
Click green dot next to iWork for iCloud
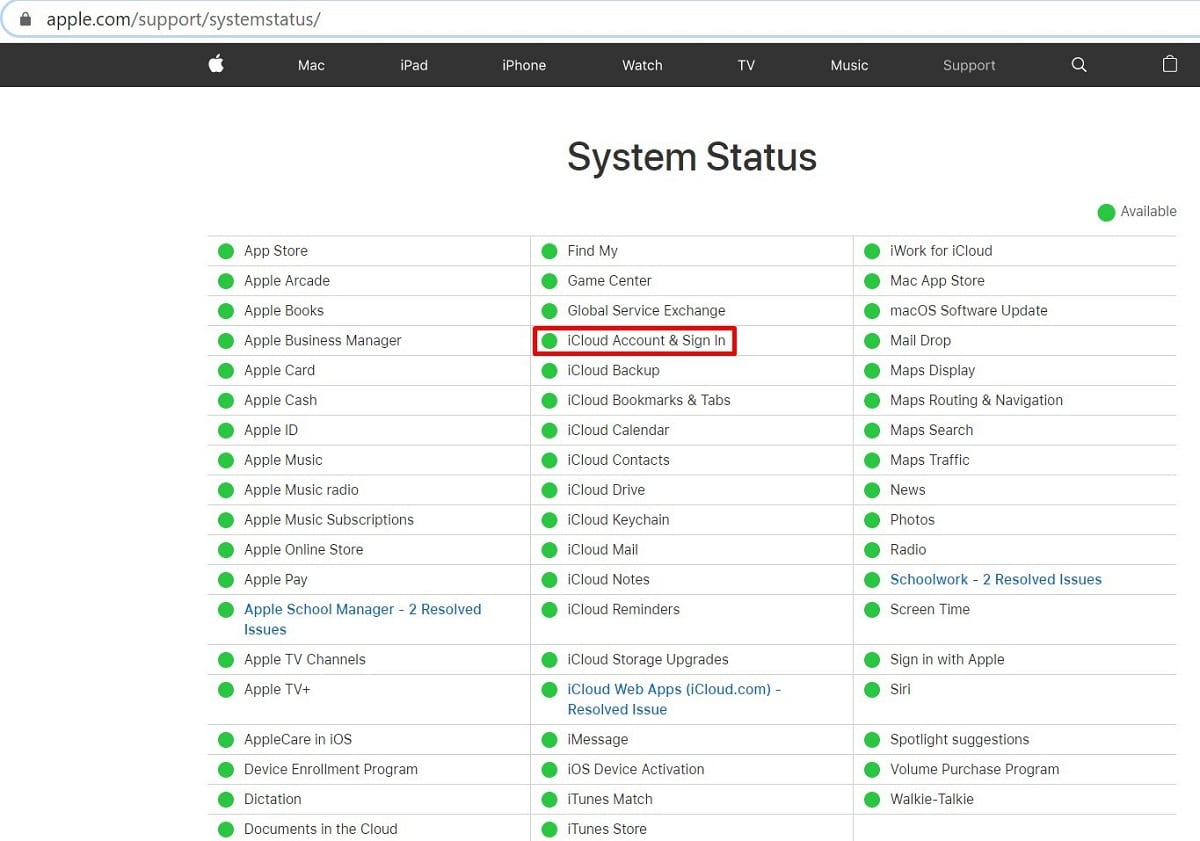872,251
